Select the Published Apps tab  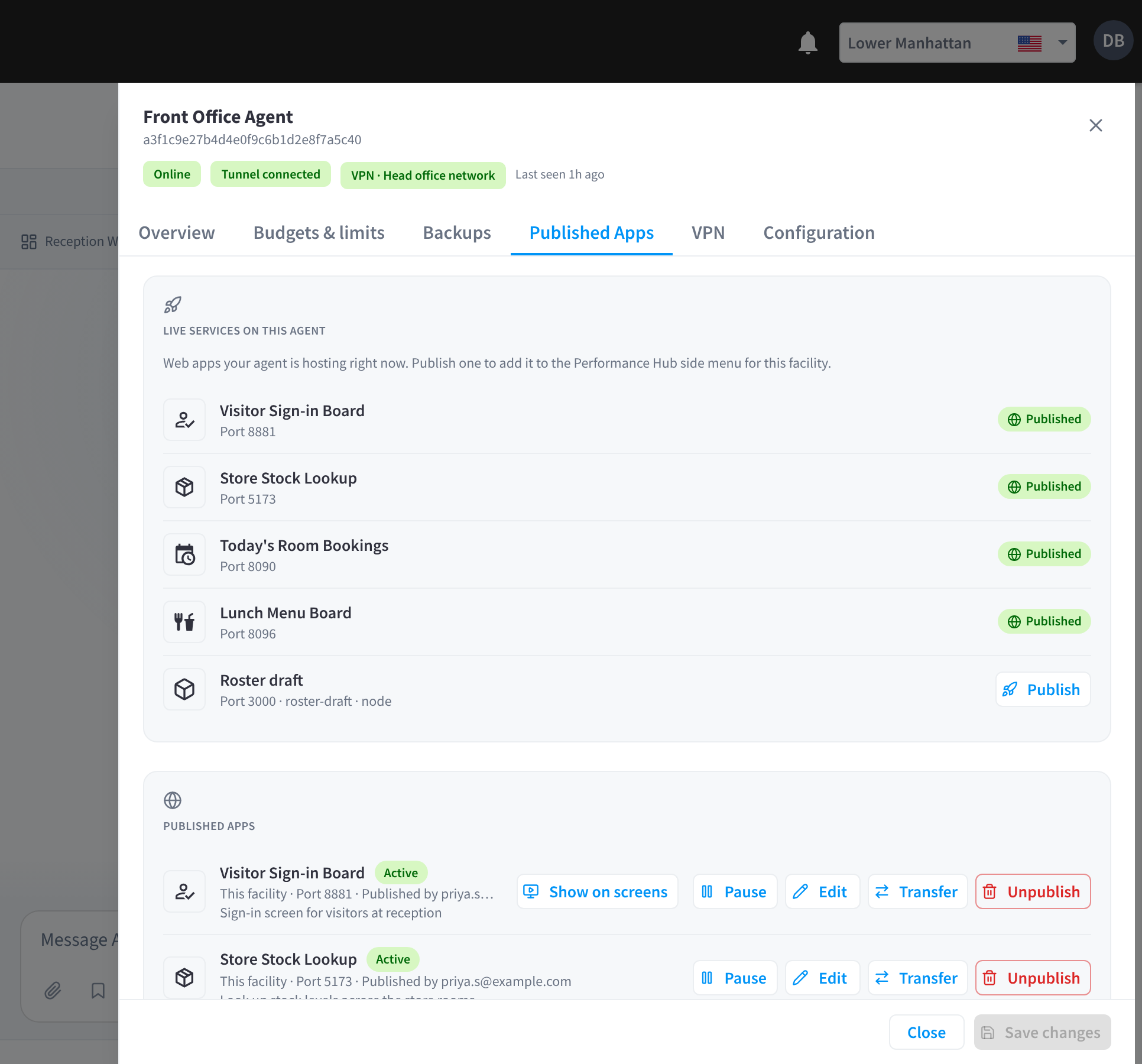coord(592,233)
